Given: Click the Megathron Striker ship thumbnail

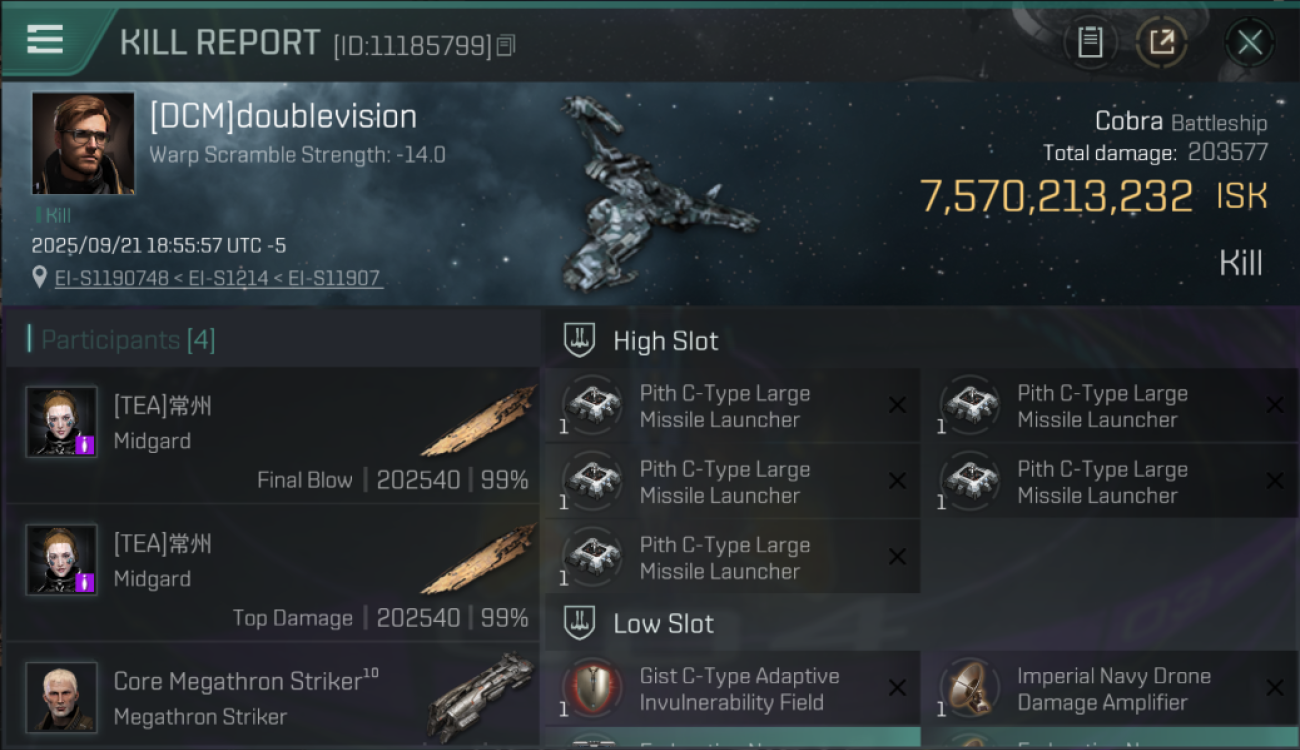Looking at the screenshot, I should pos(482,696).
